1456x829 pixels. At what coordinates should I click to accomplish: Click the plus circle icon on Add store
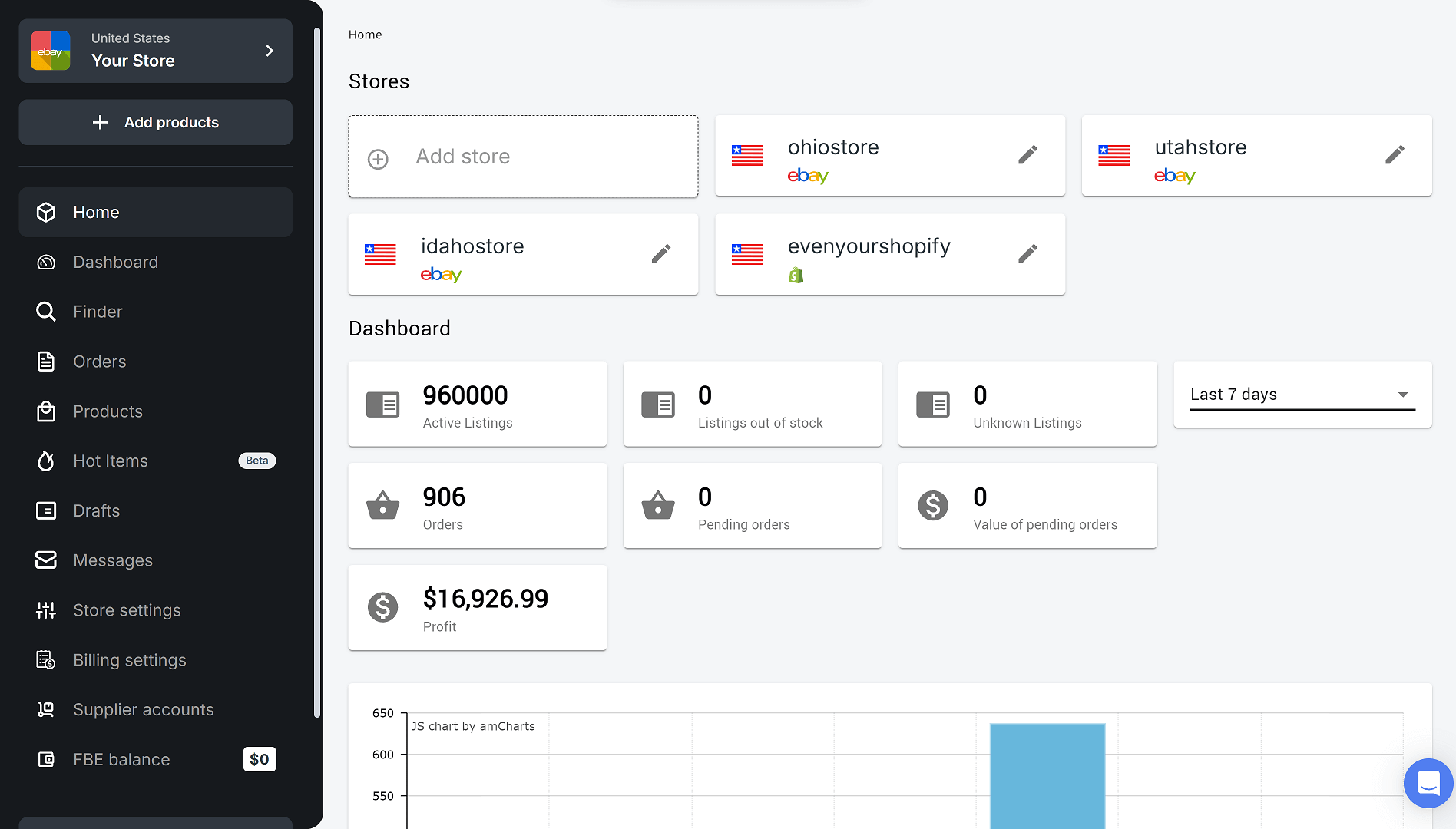point(378,159)
